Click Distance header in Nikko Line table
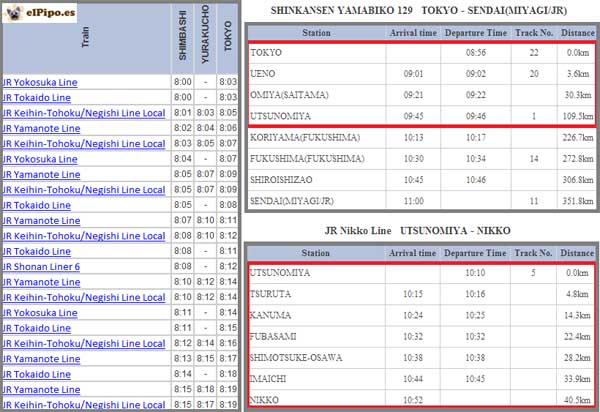This screenshot has height=412, width=600. click(x=577, y=253)
